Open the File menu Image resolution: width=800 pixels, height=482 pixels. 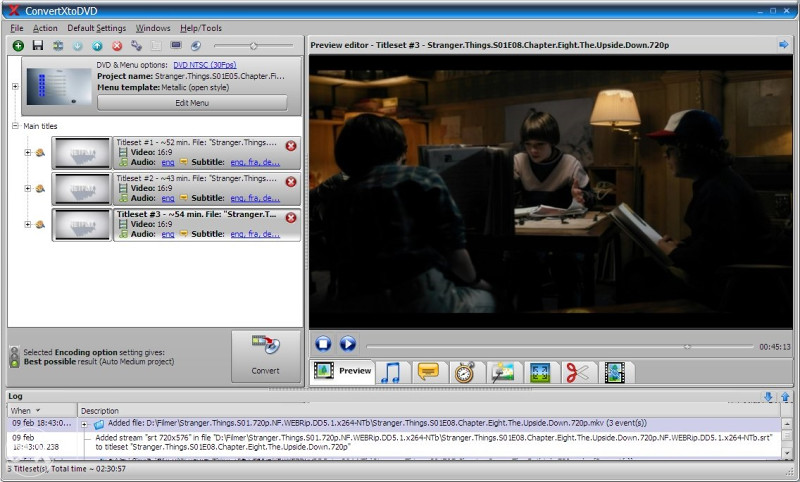[17, 28]
